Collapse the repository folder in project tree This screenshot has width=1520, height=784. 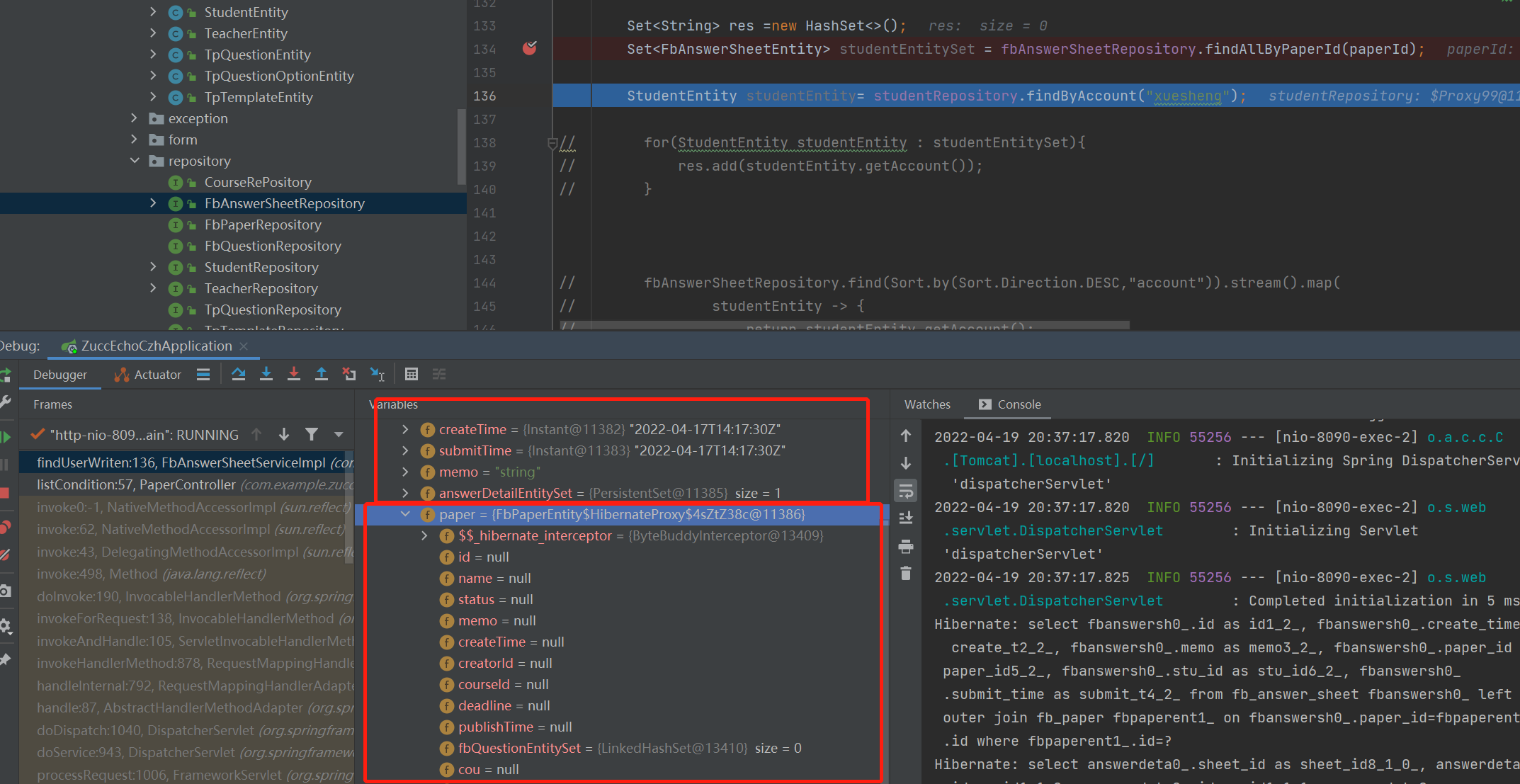pos(135,161)
